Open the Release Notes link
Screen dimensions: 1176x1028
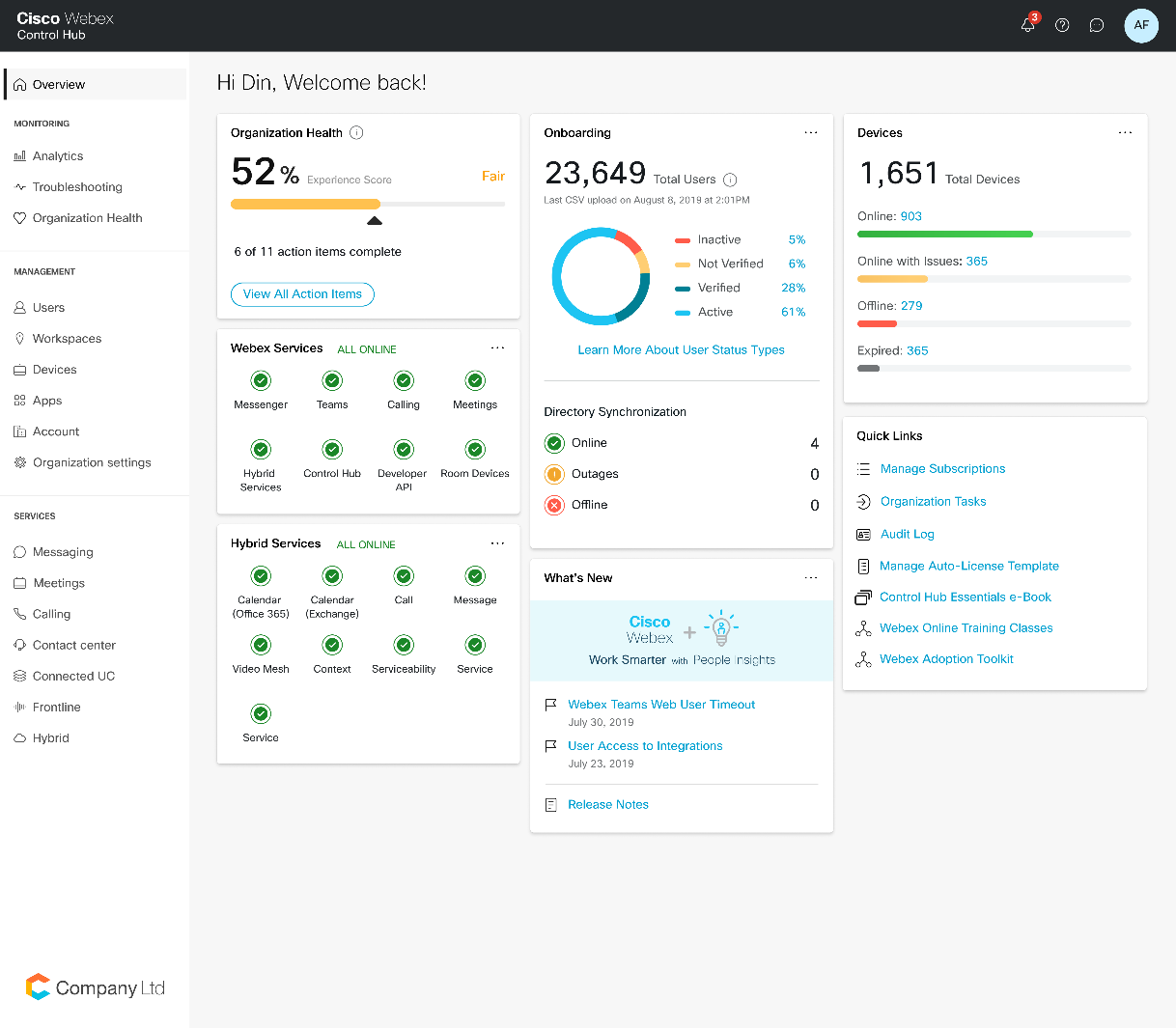tap(608, 805)
